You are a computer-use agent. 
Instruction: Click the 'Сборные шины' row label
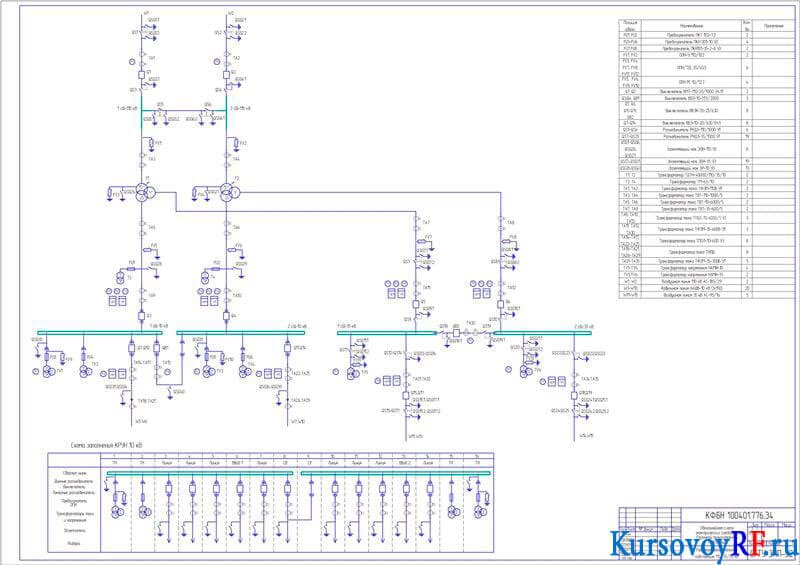click(74, 474)
